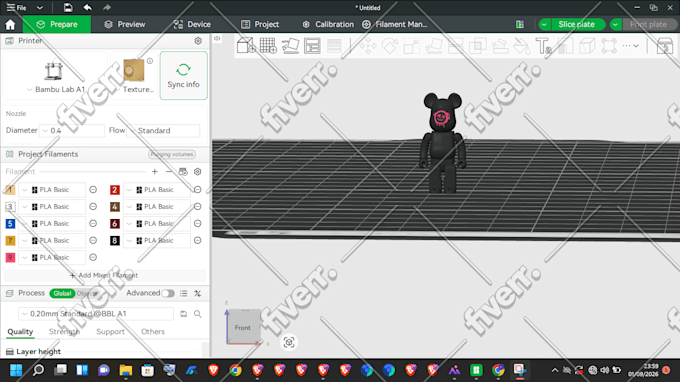680x382 pixels.
Task: Click the Add plate grid icon
Action: point(268,46)
